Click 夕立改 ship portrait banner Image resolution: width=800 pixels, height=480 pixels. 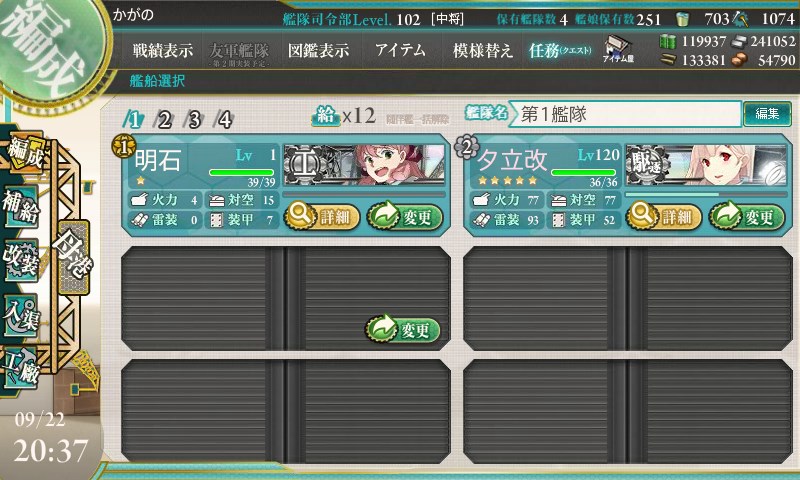coord(706,164)
